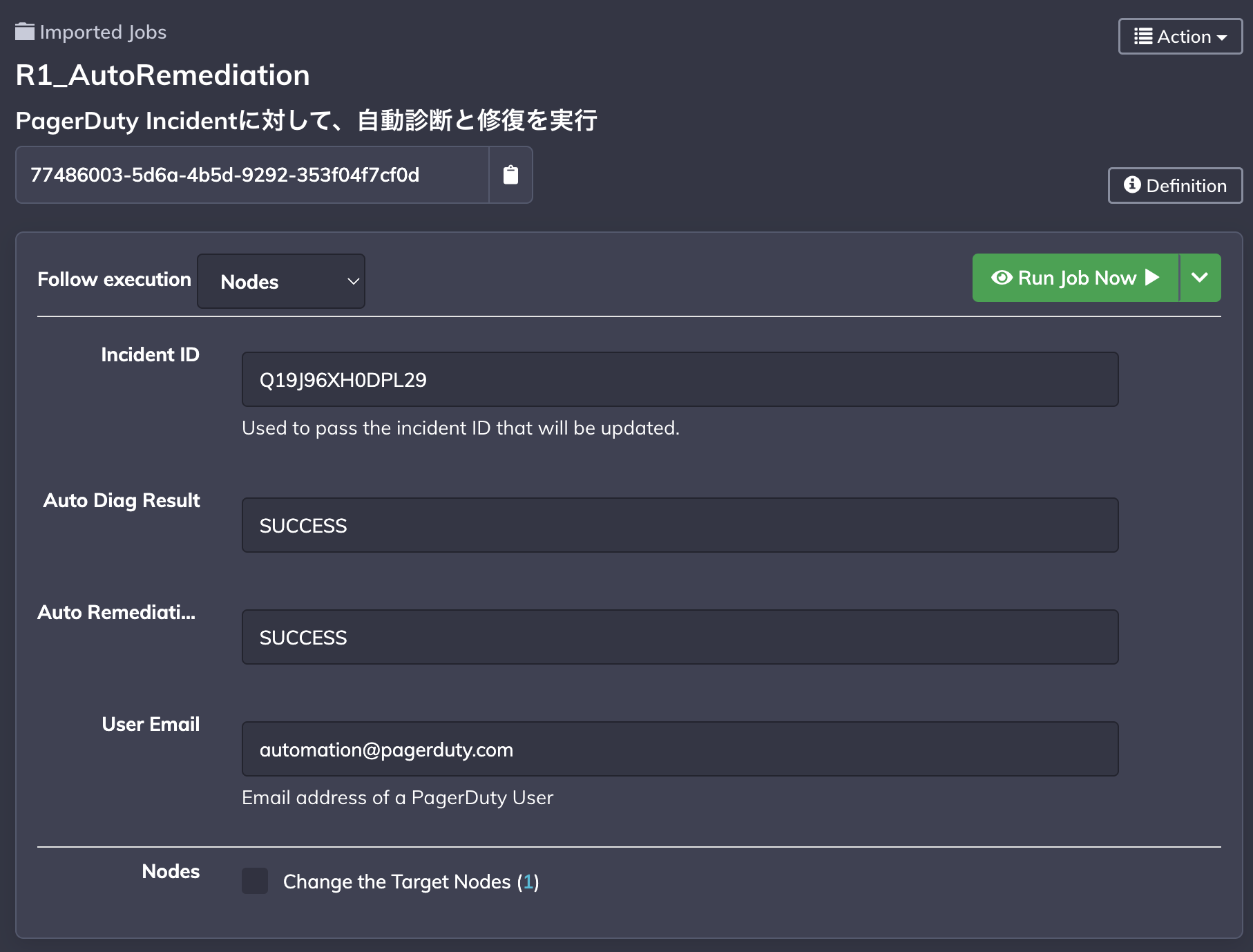
Task: Open the Action dropdown menu
Action: tap(1180, 36)
